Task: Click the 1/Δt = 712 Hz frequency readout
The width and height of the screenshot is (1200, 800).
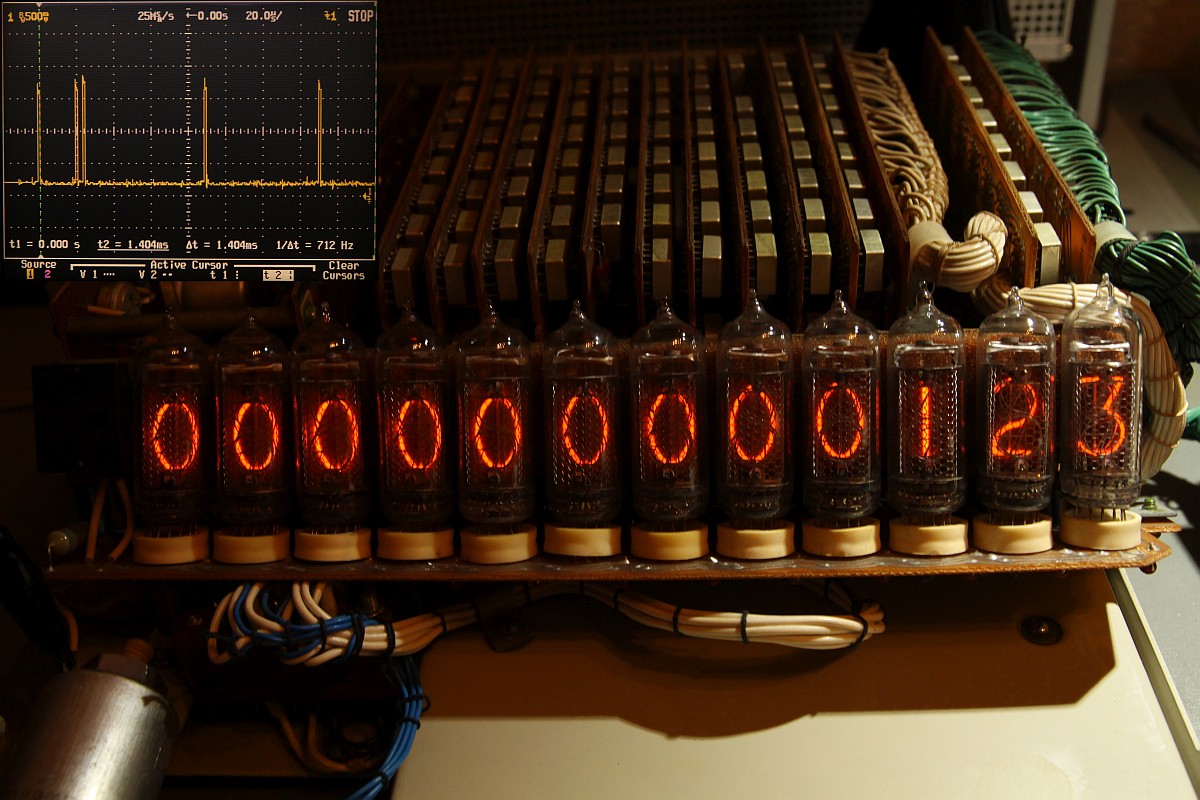Action: [316, 245]
